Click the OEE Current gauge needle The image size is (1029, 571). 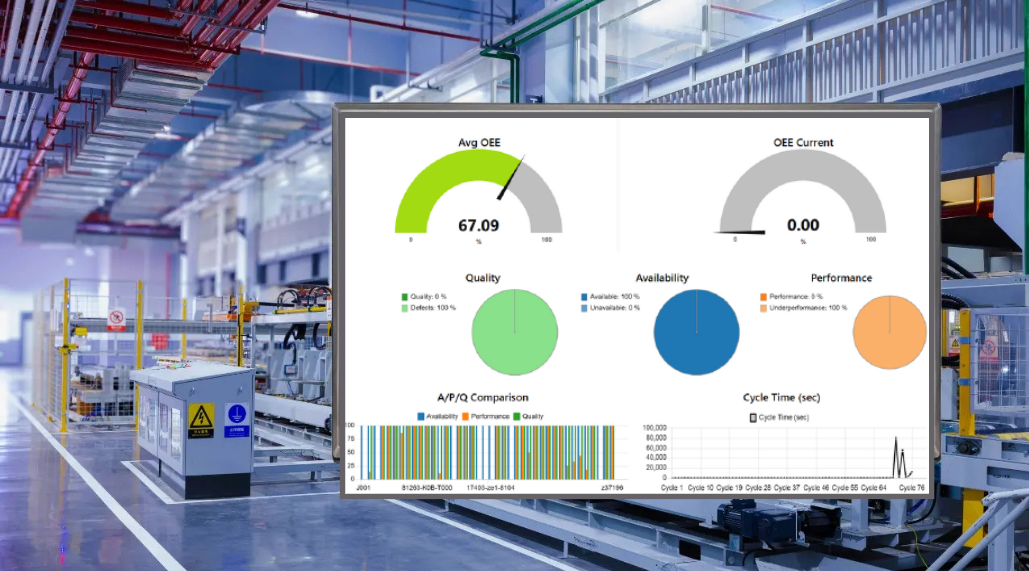(x=740, y=232)
